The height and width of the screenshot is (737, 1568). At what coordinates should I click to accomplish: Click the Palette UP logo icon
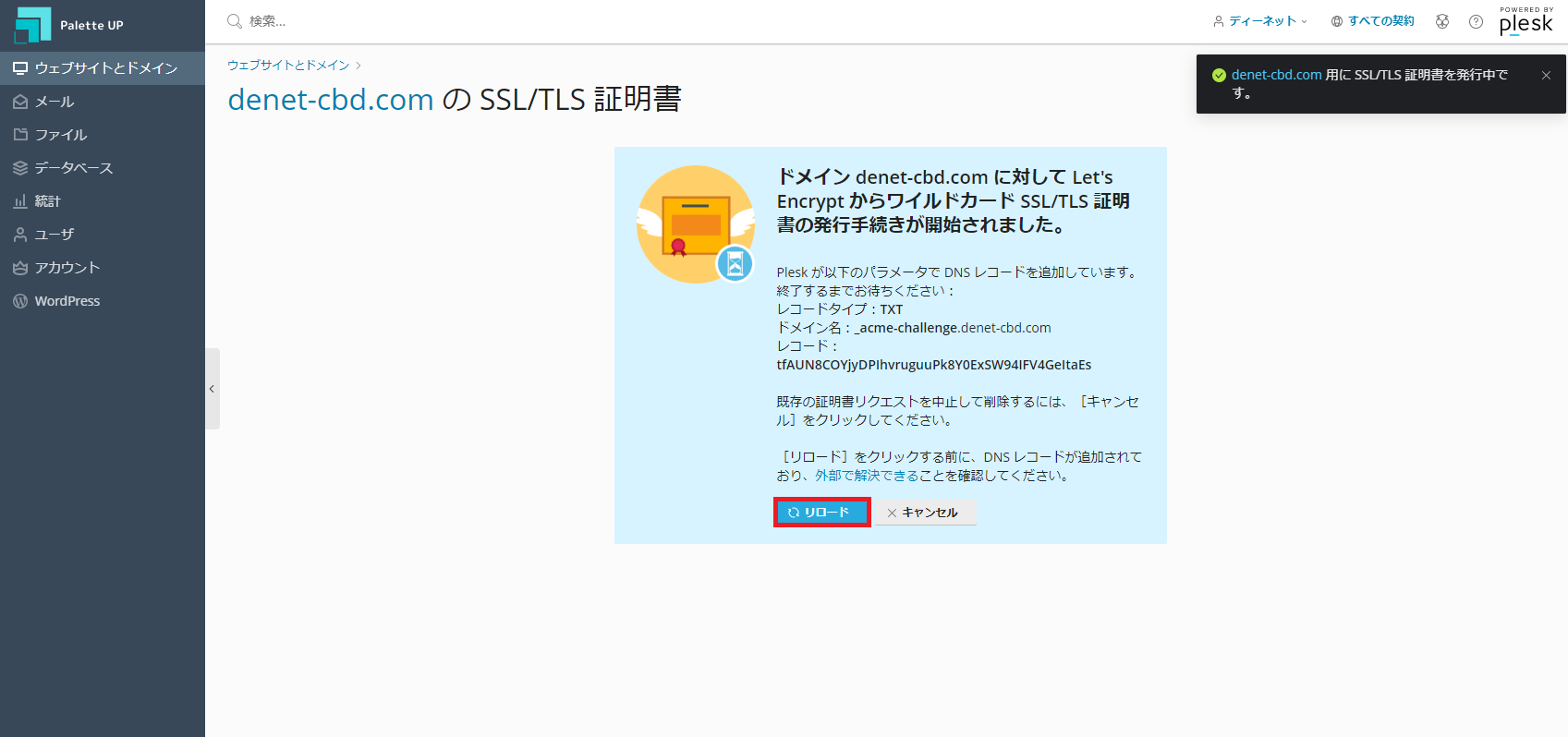coord(32,25)
